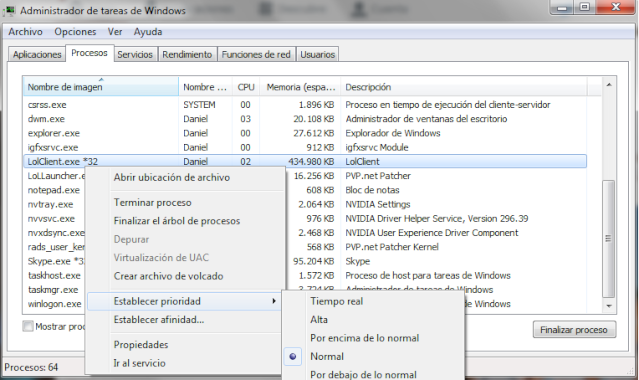Open the Ayuda menu
This screenshot has width=639, height=380.
[148, 32]
